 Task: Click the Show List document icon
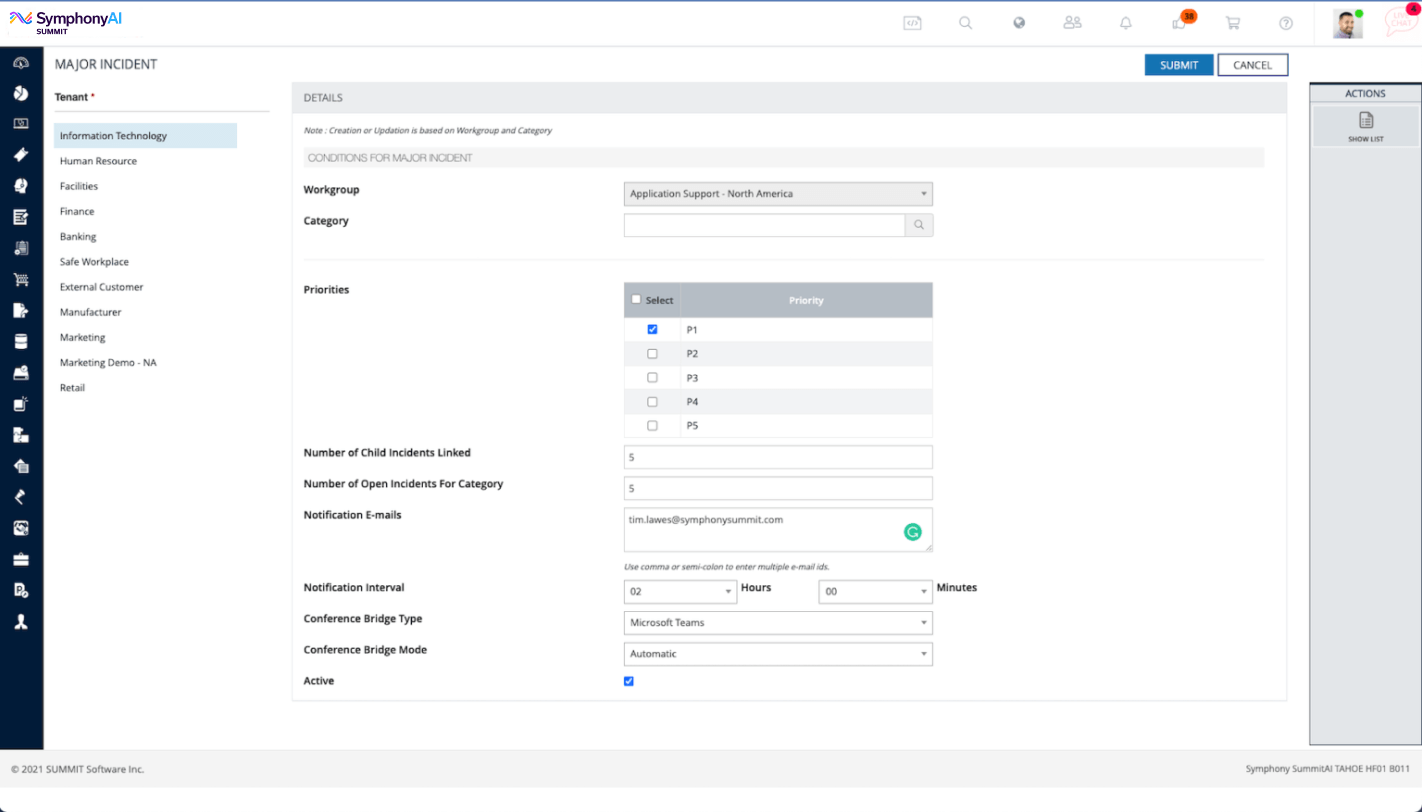[x=1365, y=121]
